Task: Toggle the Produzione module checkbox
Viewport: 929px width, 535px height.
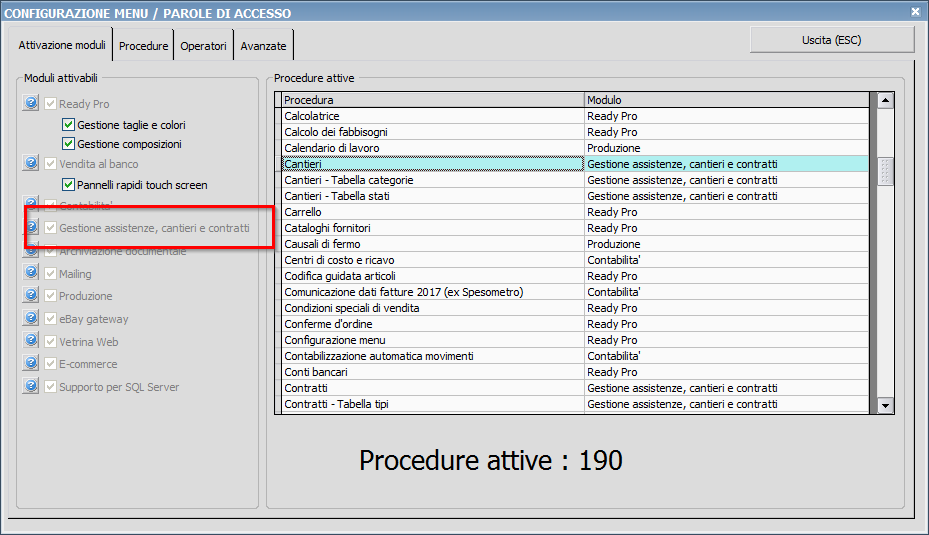Action: tap(50, 296)
